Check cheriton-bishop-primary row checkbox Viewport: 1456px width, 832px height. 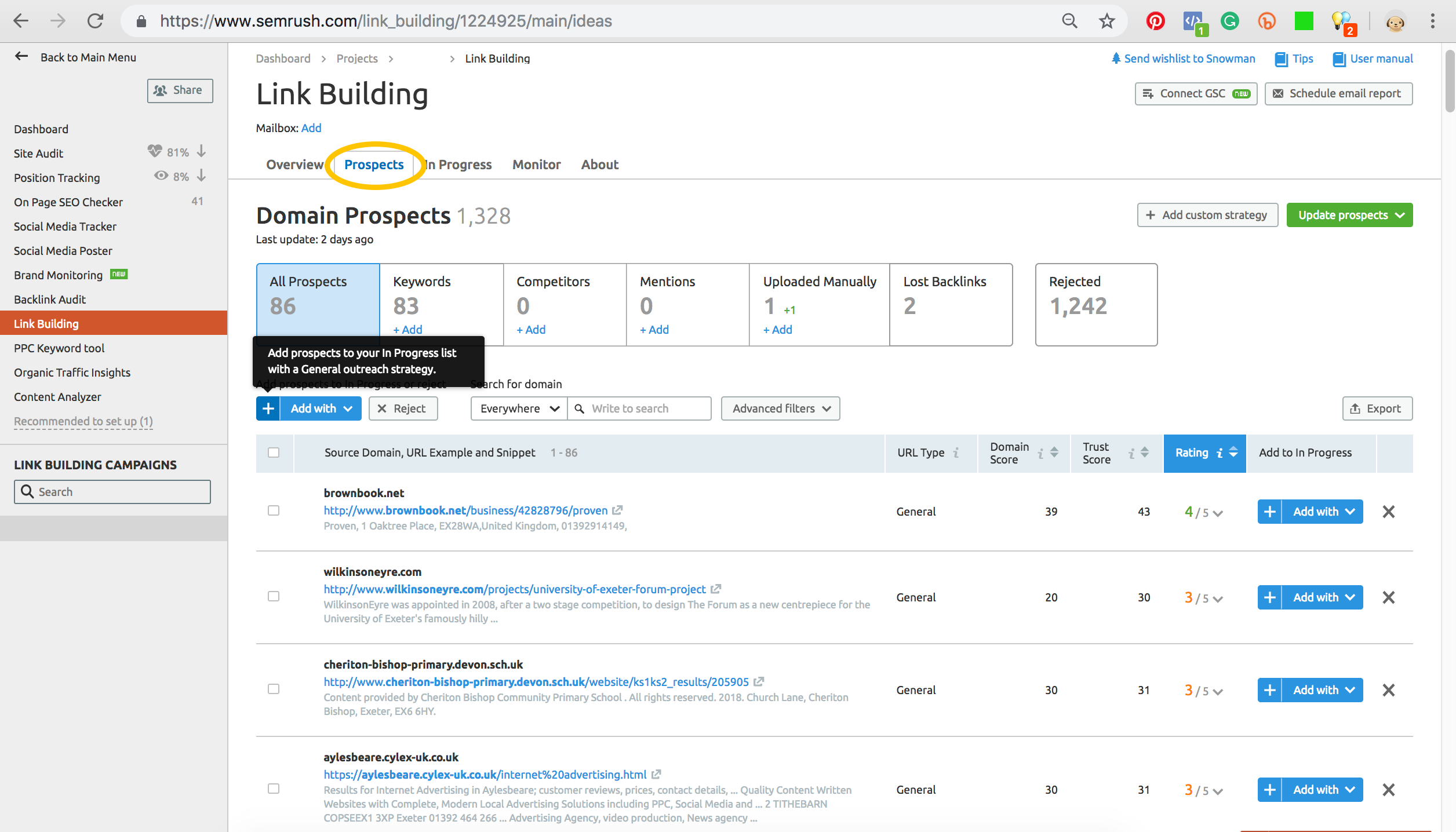point(274,689)
